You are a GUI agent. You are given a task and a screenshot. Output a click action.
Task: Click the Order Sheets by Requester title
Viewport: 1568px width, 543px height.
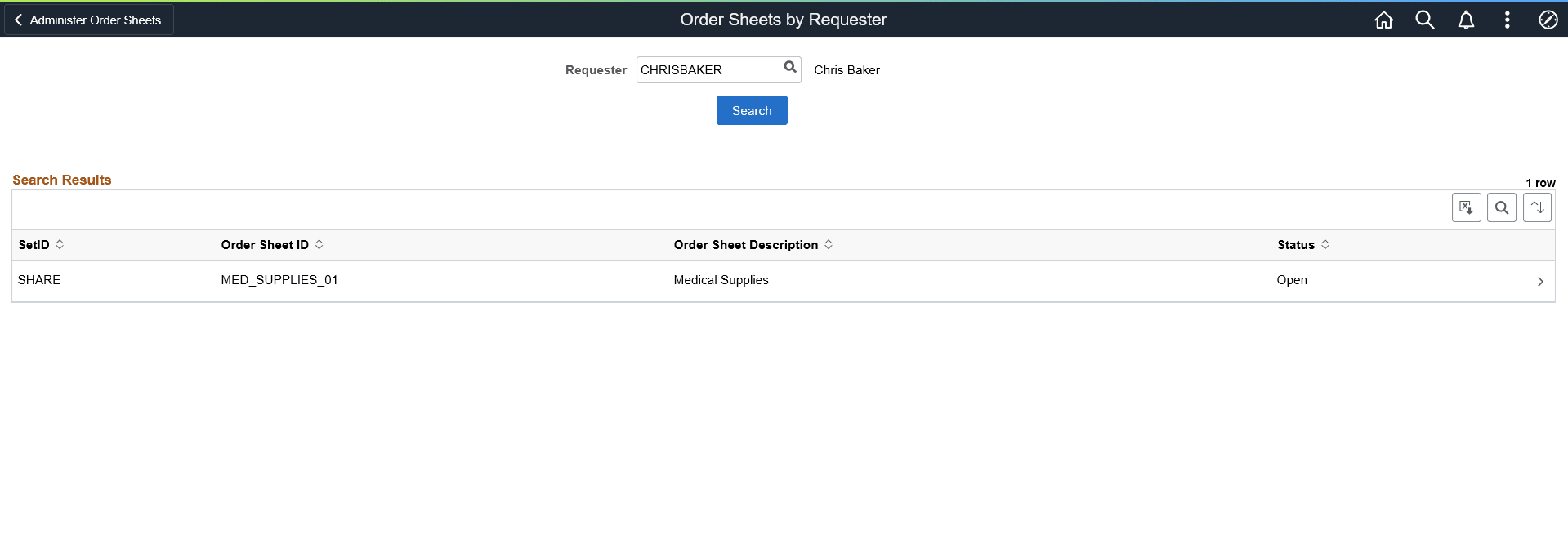point(784,20)
